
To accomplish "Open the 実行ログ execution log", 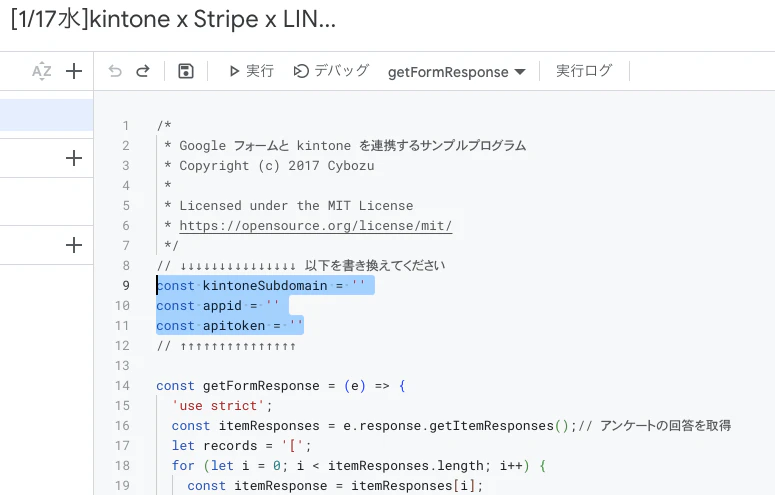I will (584, 71).
